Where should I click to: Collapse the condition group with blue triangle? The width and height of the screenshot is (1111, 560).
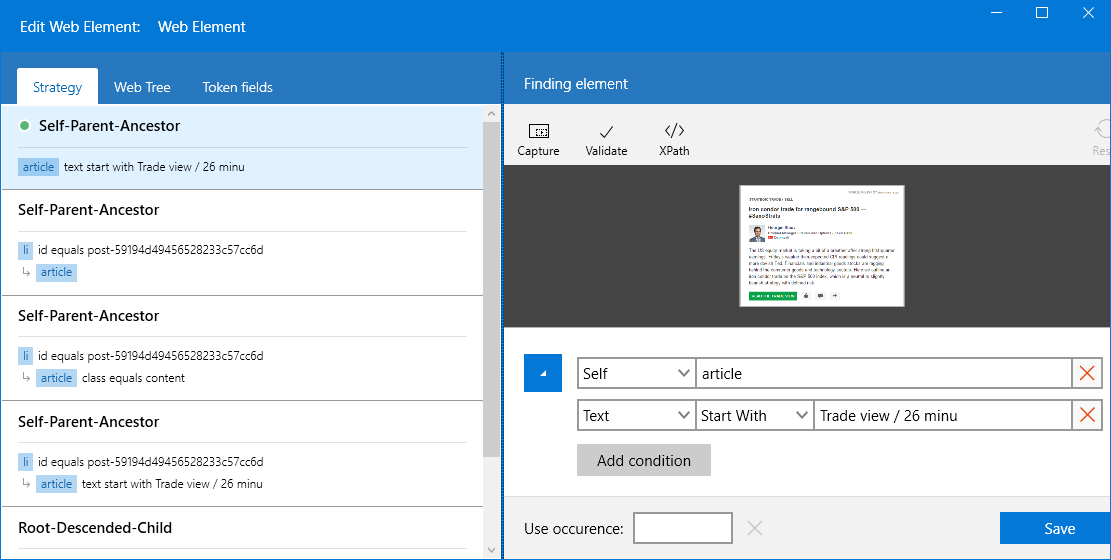click(x=543, y=373)
